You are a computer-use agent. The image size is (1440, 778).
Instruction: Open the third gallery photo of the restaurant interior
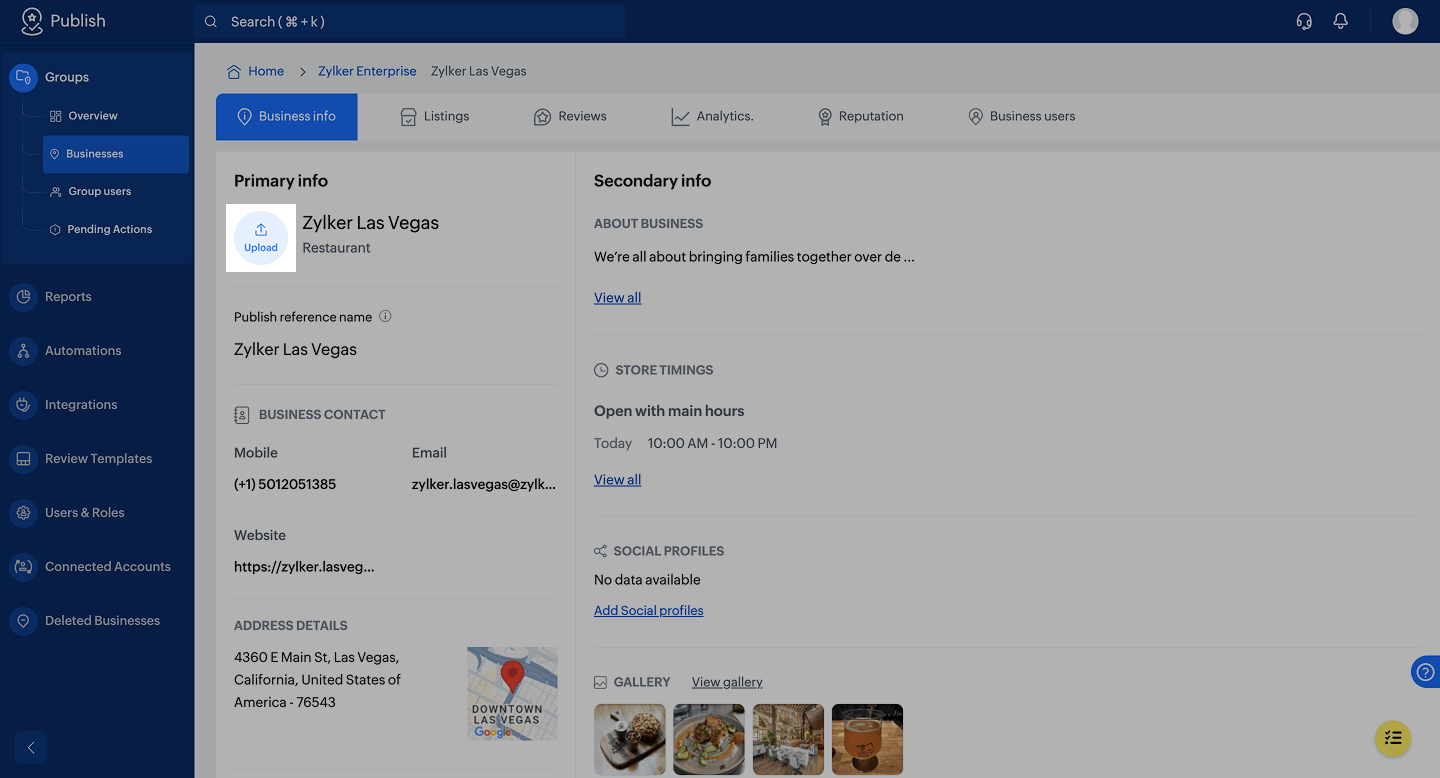[788, 740]
